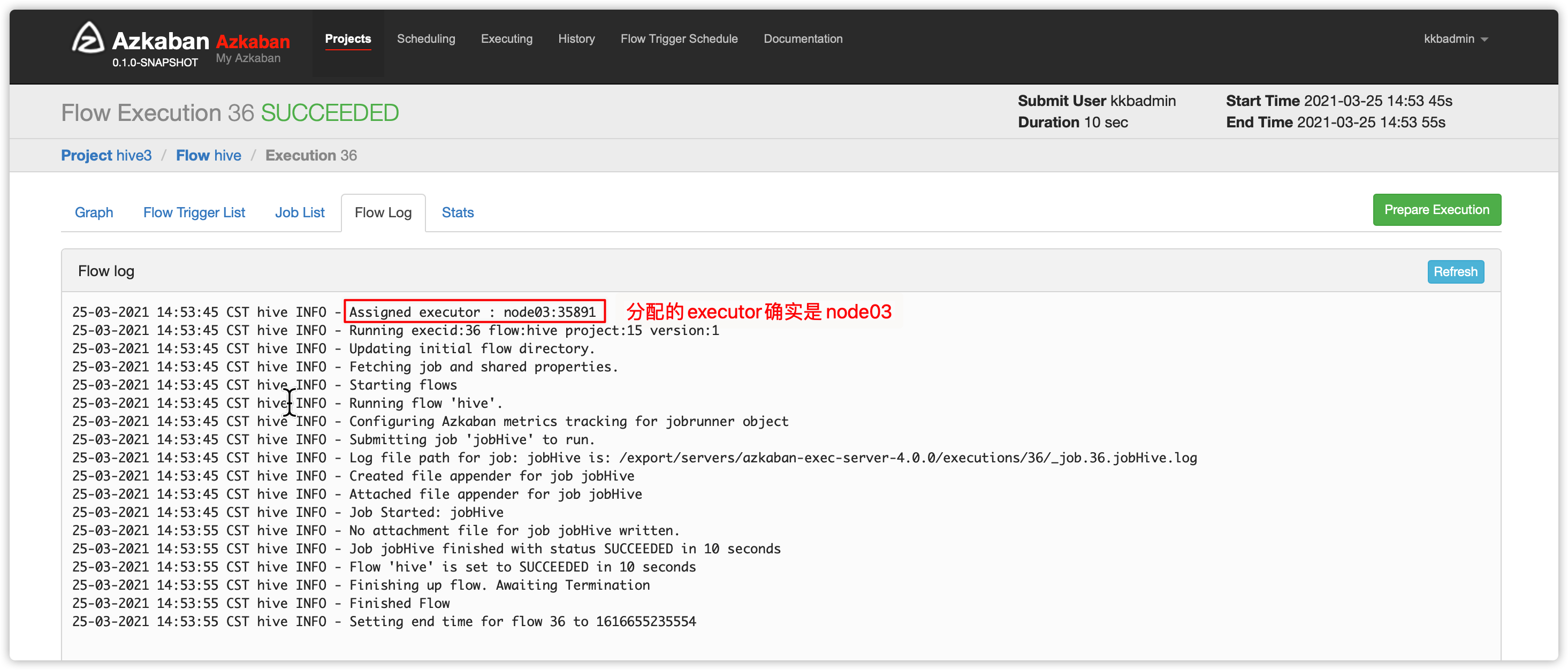Click the 'Job Started: jobHive' log line
Viewport: 1568px width, 670px height.
pos(287,513)
